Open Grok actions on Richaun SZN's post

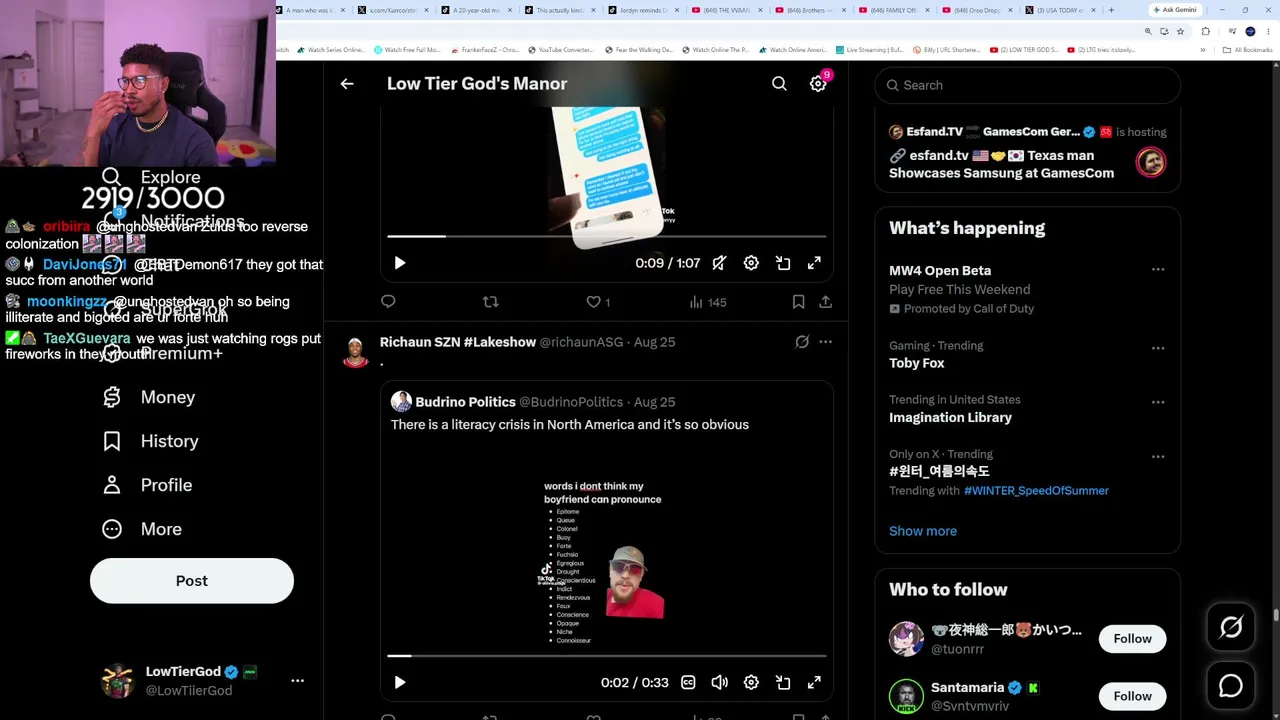click(x=802, y=342)
